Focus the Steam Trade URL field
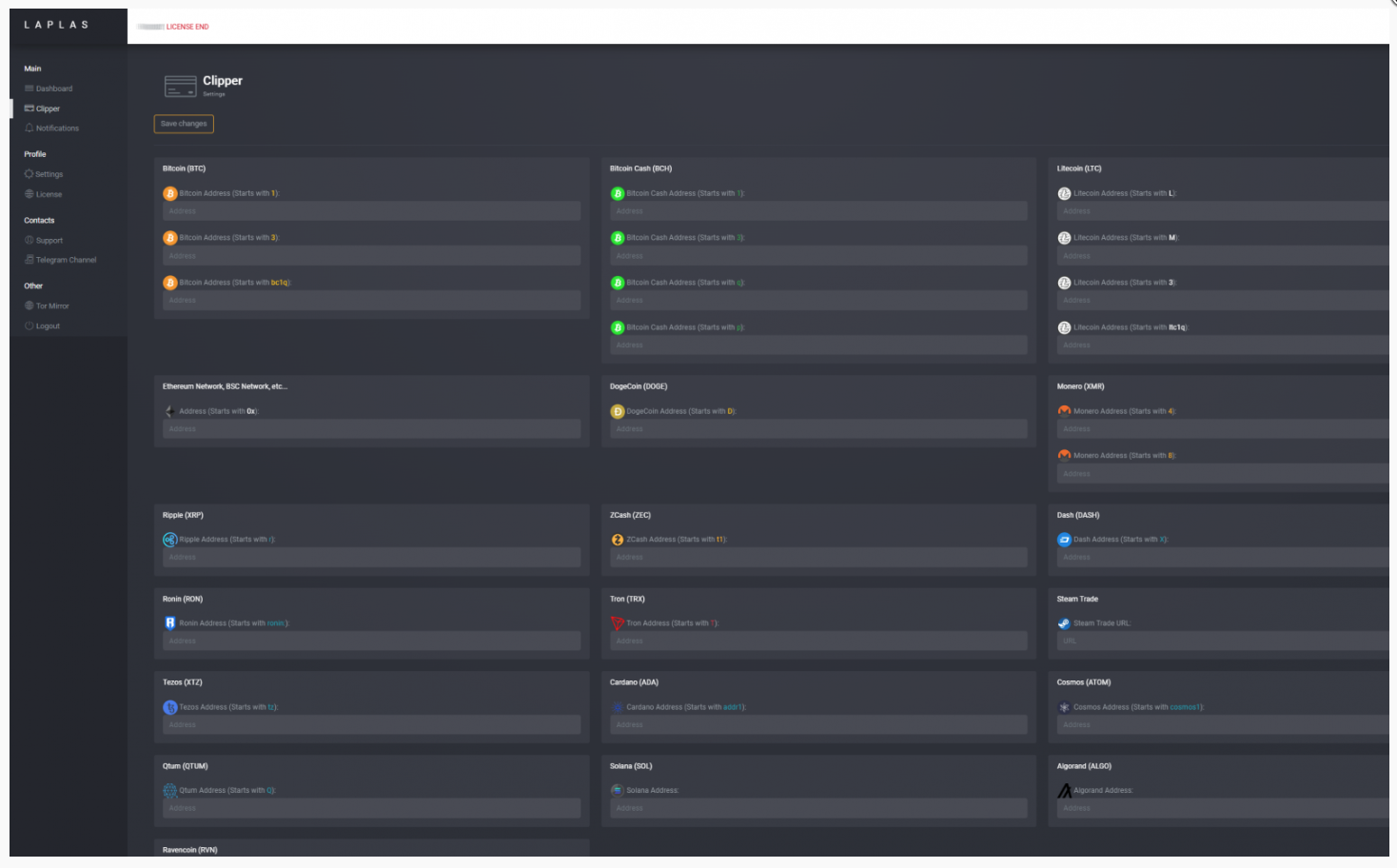This screenshot has height=868, width=1397. [1223, 641]
